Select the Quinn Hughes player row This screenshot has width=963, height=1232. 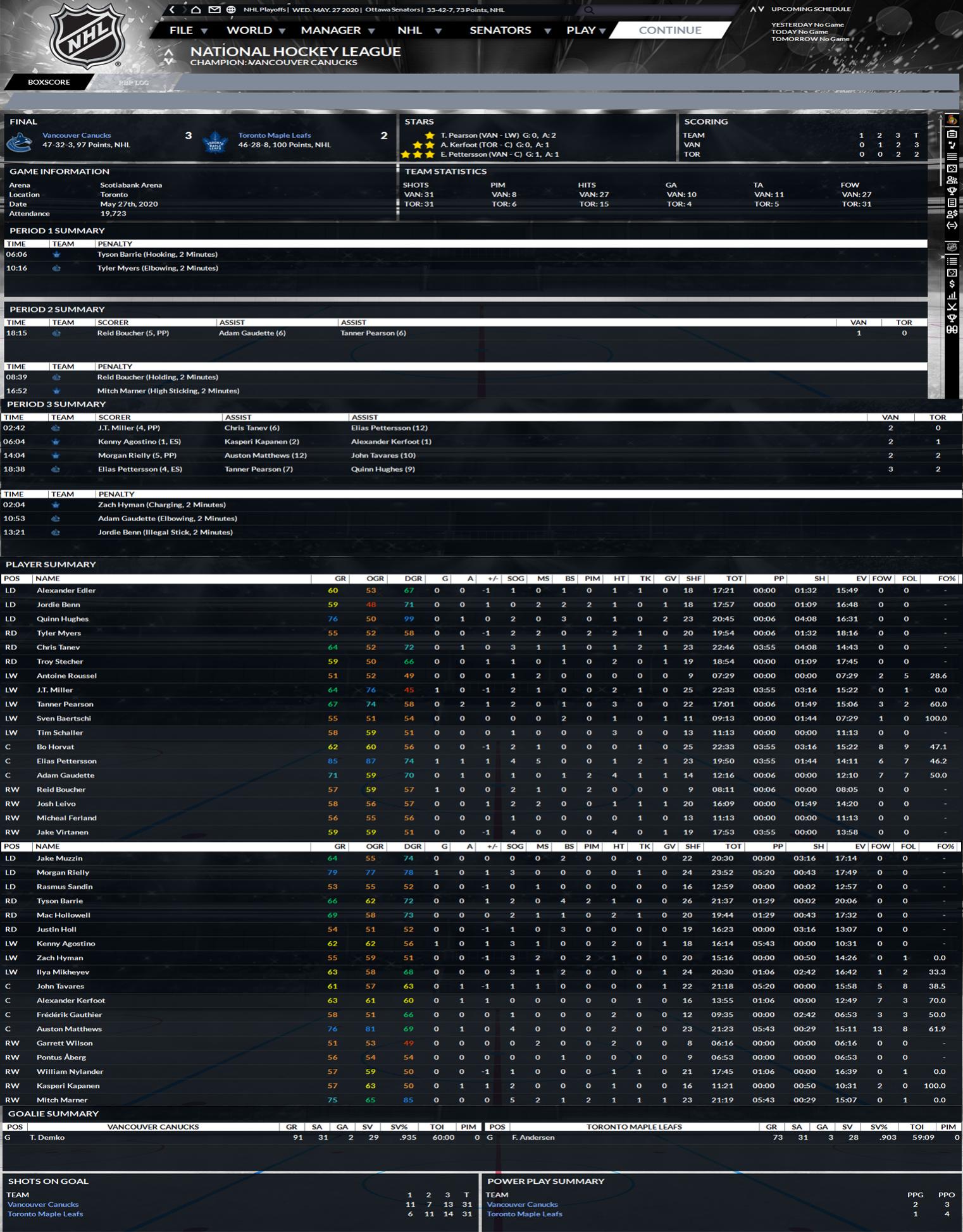point(481,619)
